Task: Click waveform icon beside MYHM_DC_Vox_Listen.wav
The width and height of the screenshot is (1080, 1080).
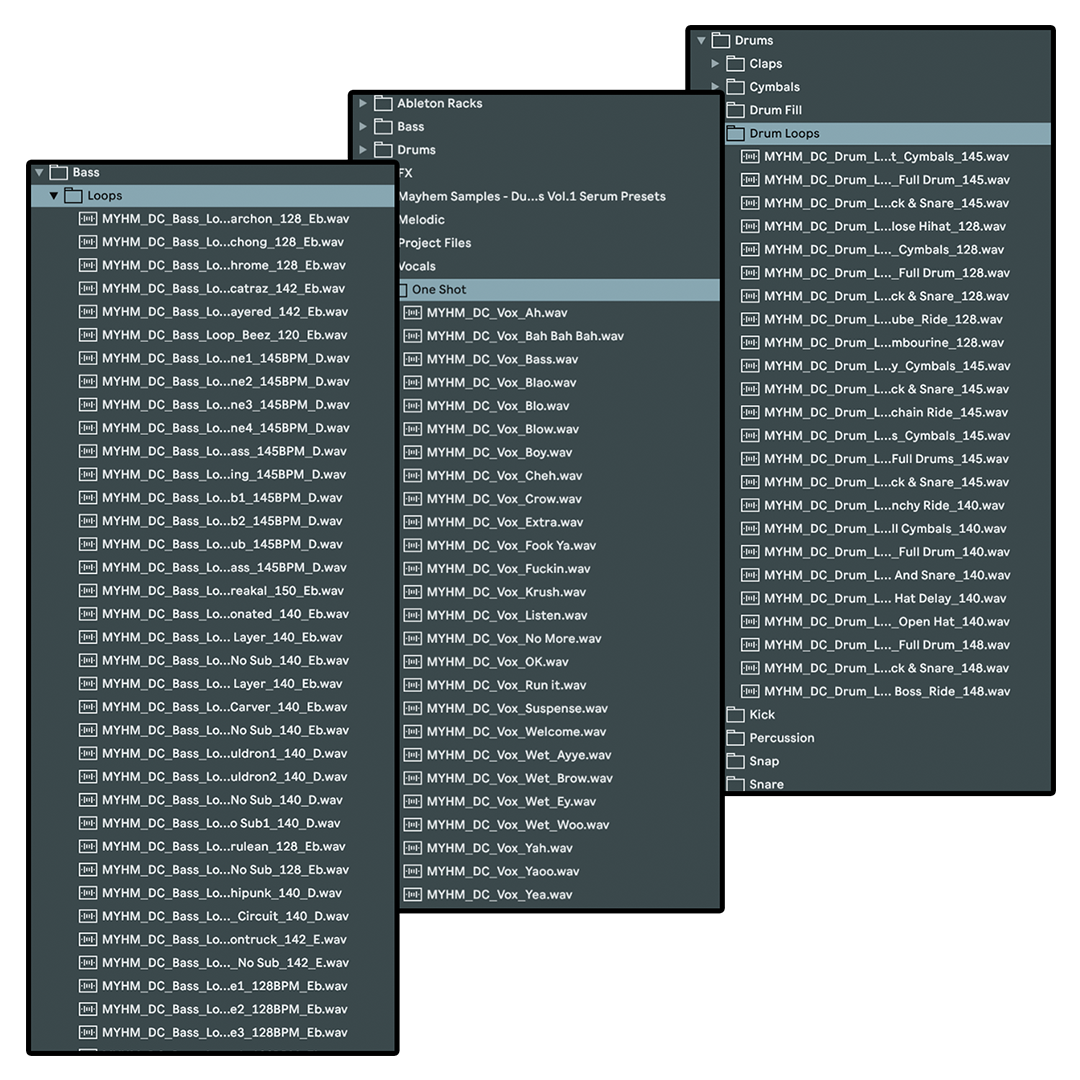Action: 412,615
